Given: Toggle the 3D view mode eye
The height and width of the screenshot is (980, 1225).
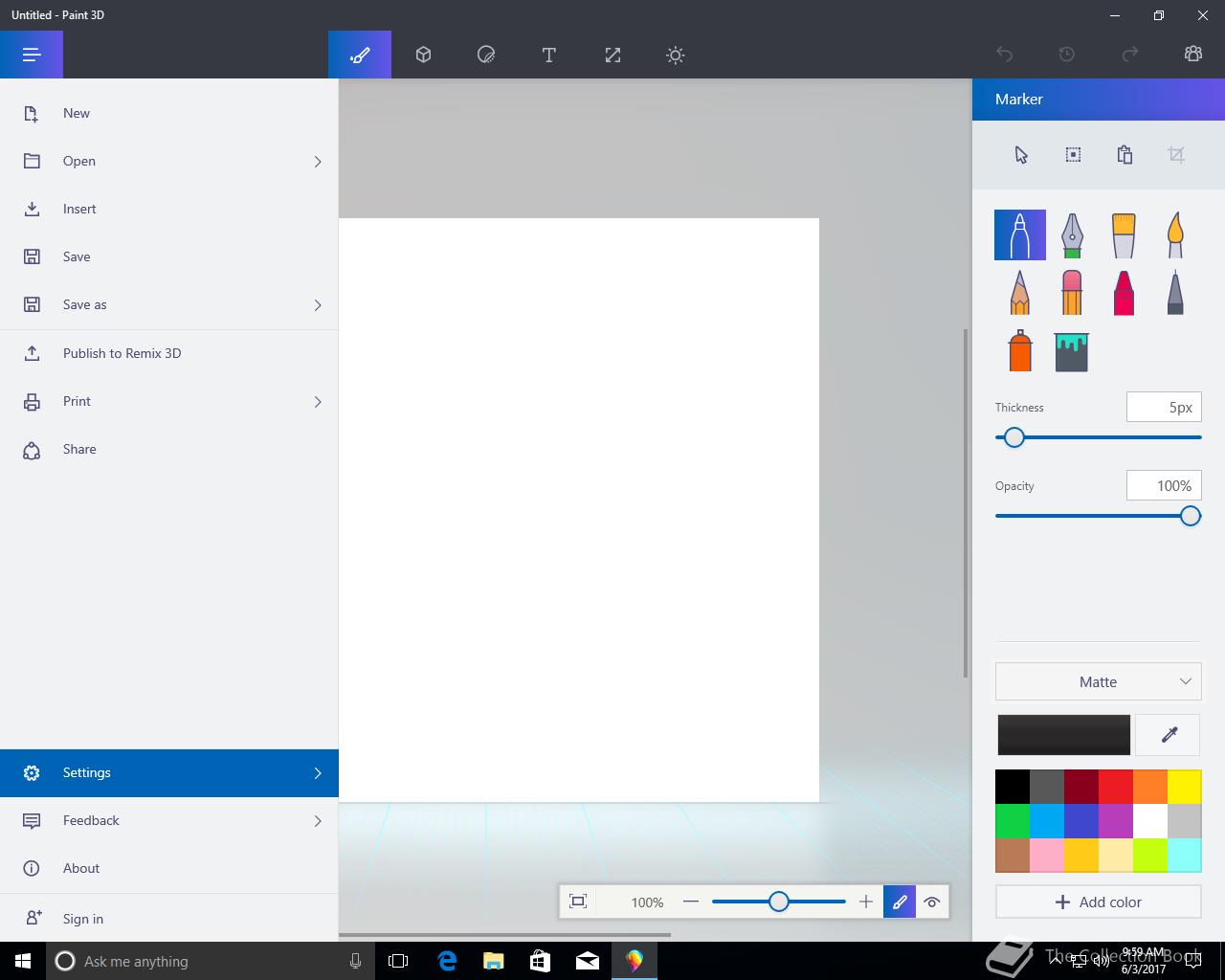Looking at the screenshot, I should pos(932,902).
